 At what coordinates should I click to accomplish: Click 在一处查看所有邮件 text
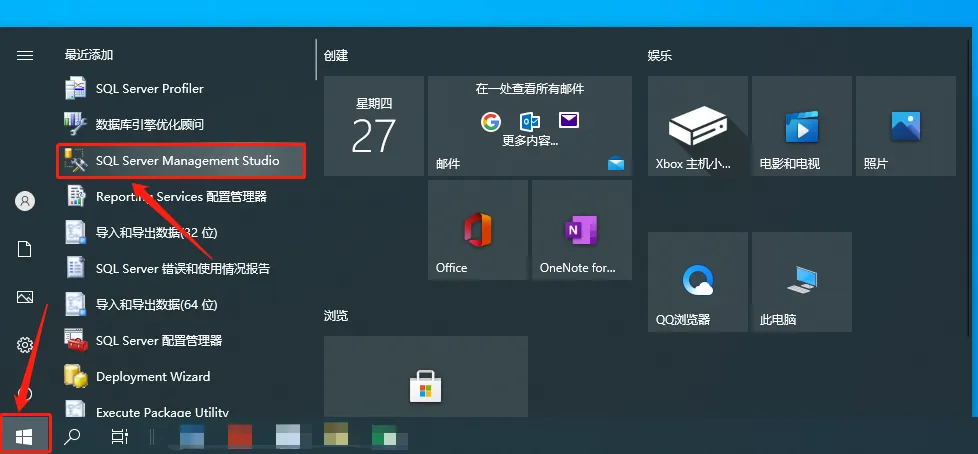tap(530, 89)
